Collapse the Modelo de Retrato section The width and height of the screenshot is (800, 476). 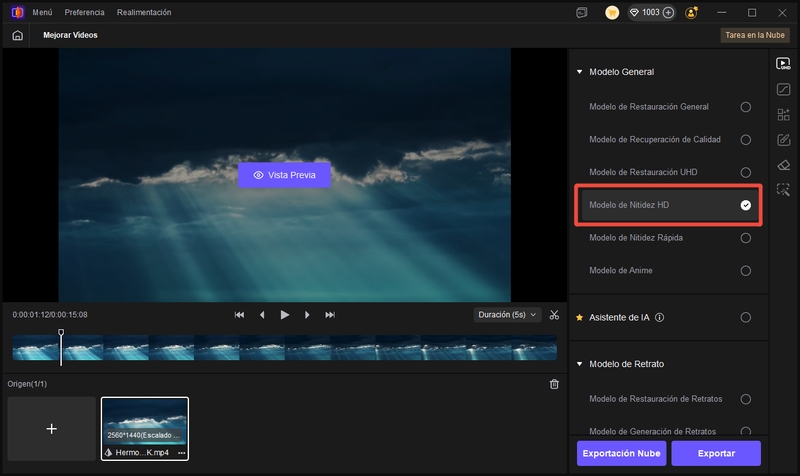pyautogui.click(x=579, y=364)
